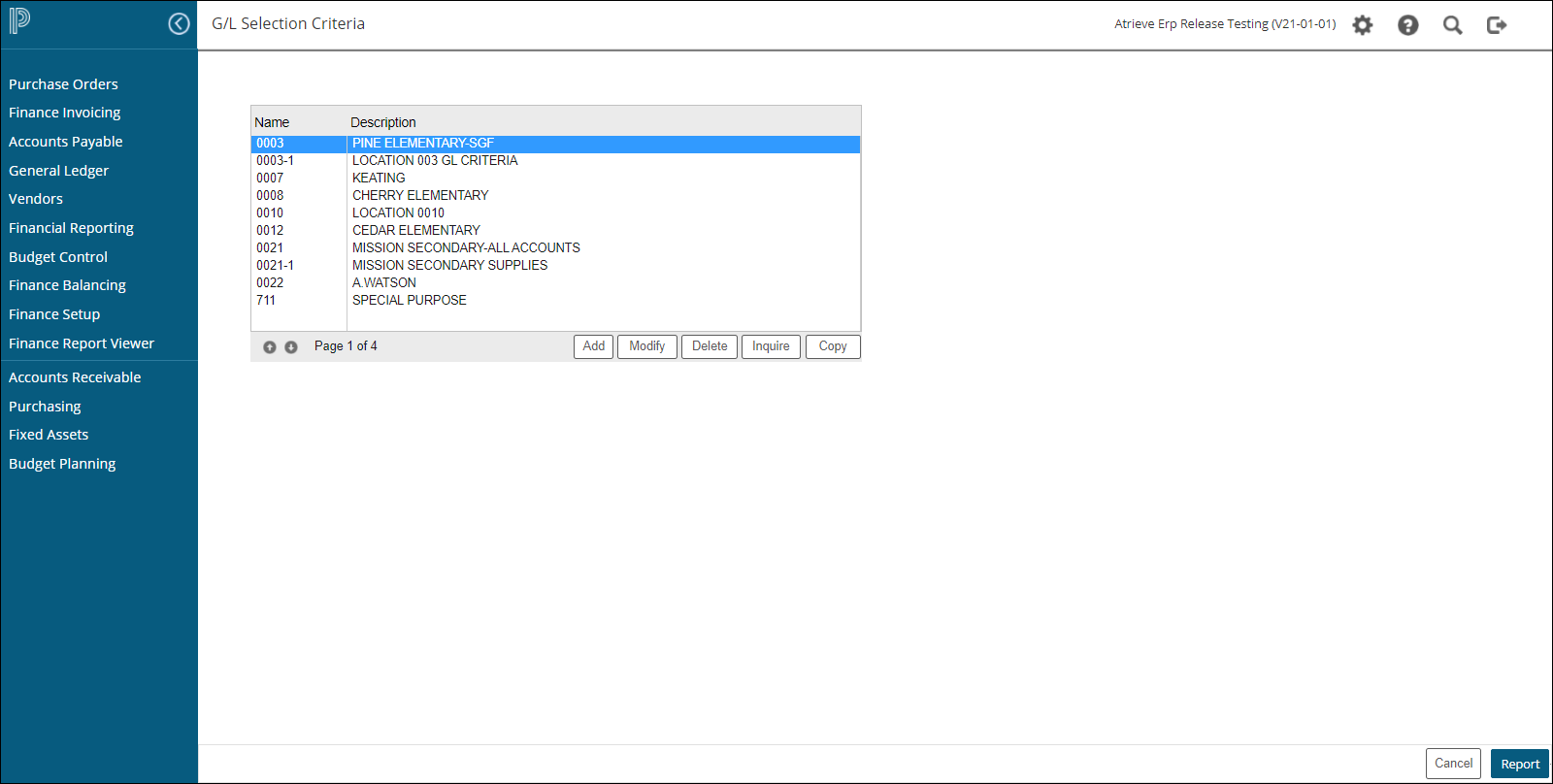The image size is (1553, 784).
Task: Open settings via the gear icon
Action: click(x=1363, y=25)
